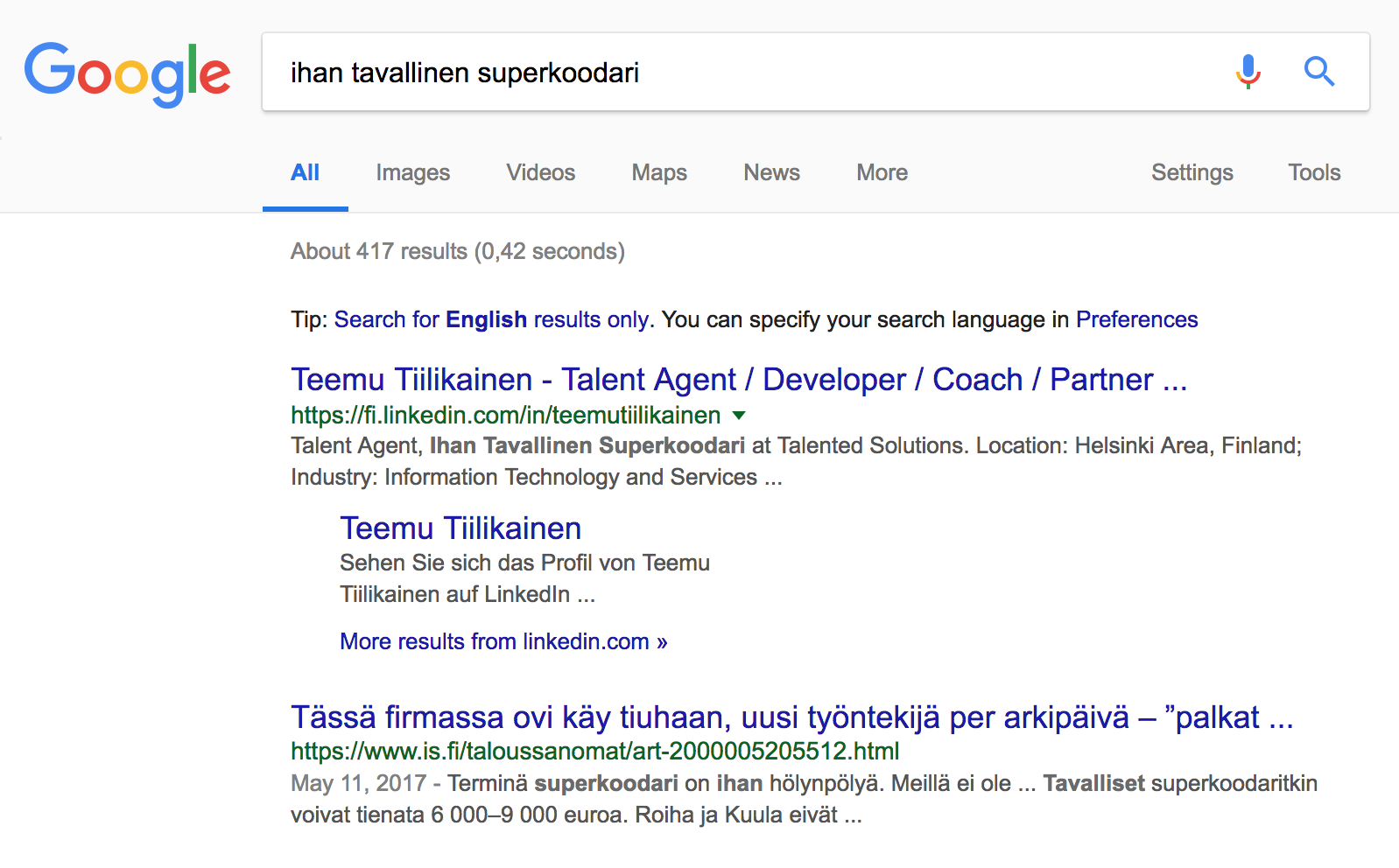Screen dimensions: 1399x868
Task: Open Teemu Tiilikainen Talent Agent result title
Action: (x=739, y=380)
